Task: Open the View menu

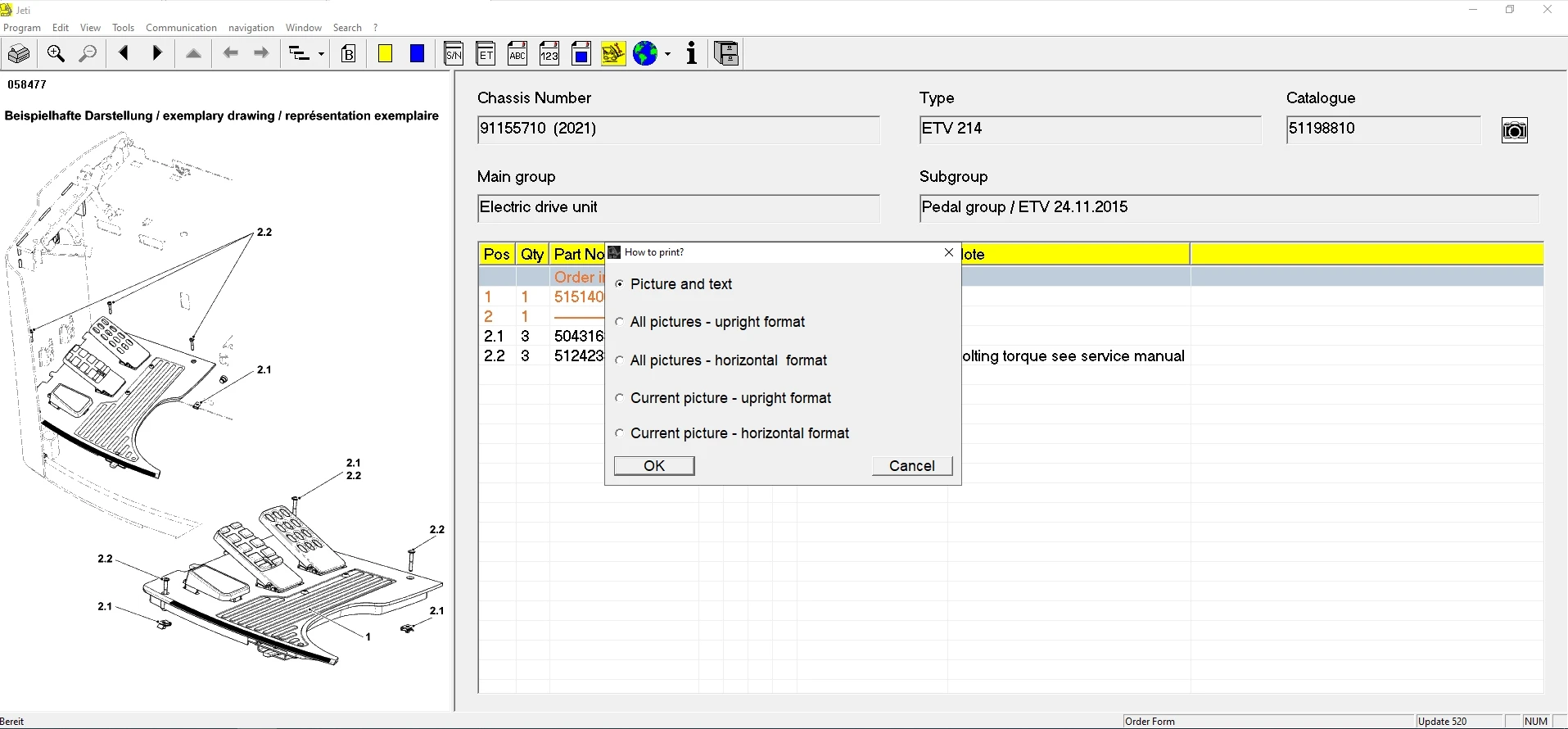Action: [x=90, y=28]
